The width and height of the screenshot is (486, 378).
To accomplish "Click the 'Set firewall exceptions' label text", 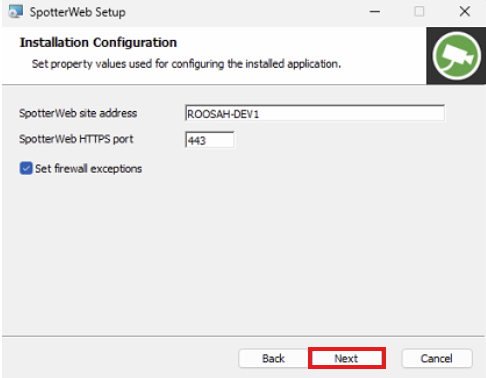I will (88, 169).
